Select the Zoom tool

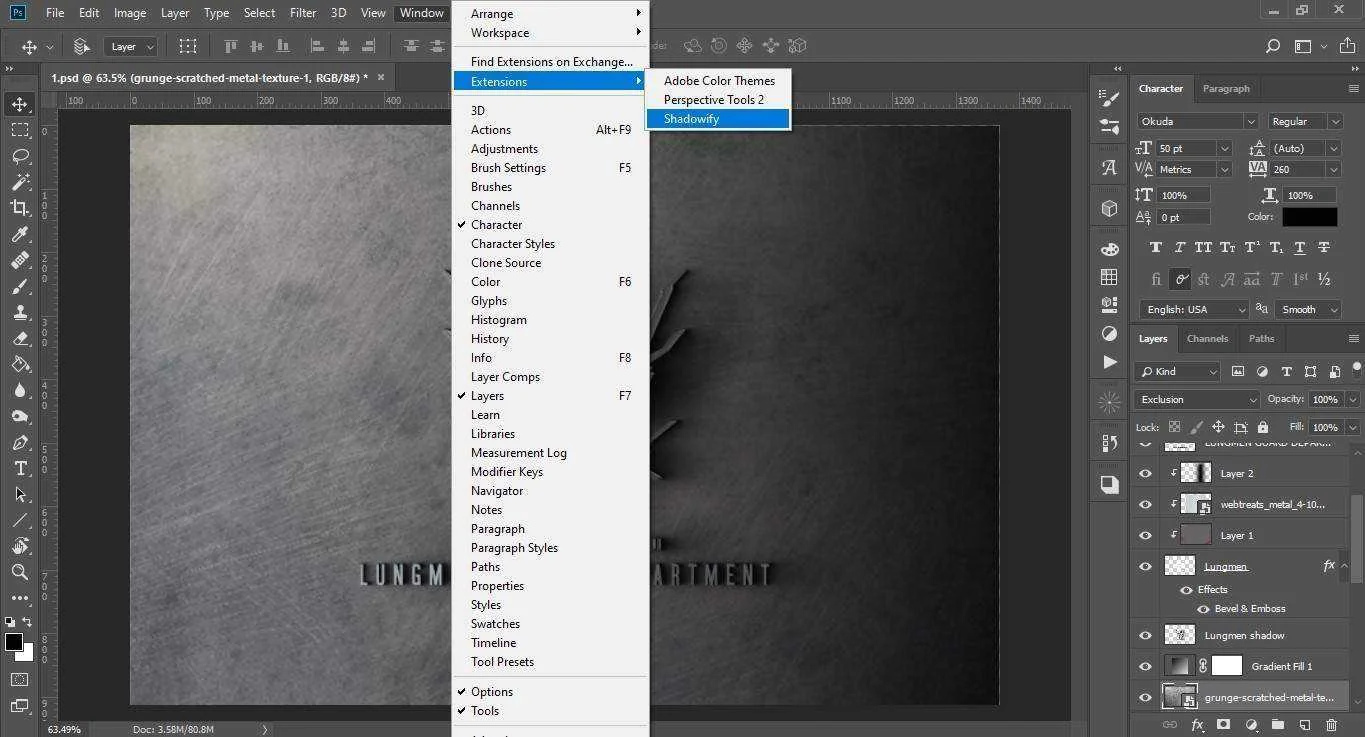tap(20, 572)
